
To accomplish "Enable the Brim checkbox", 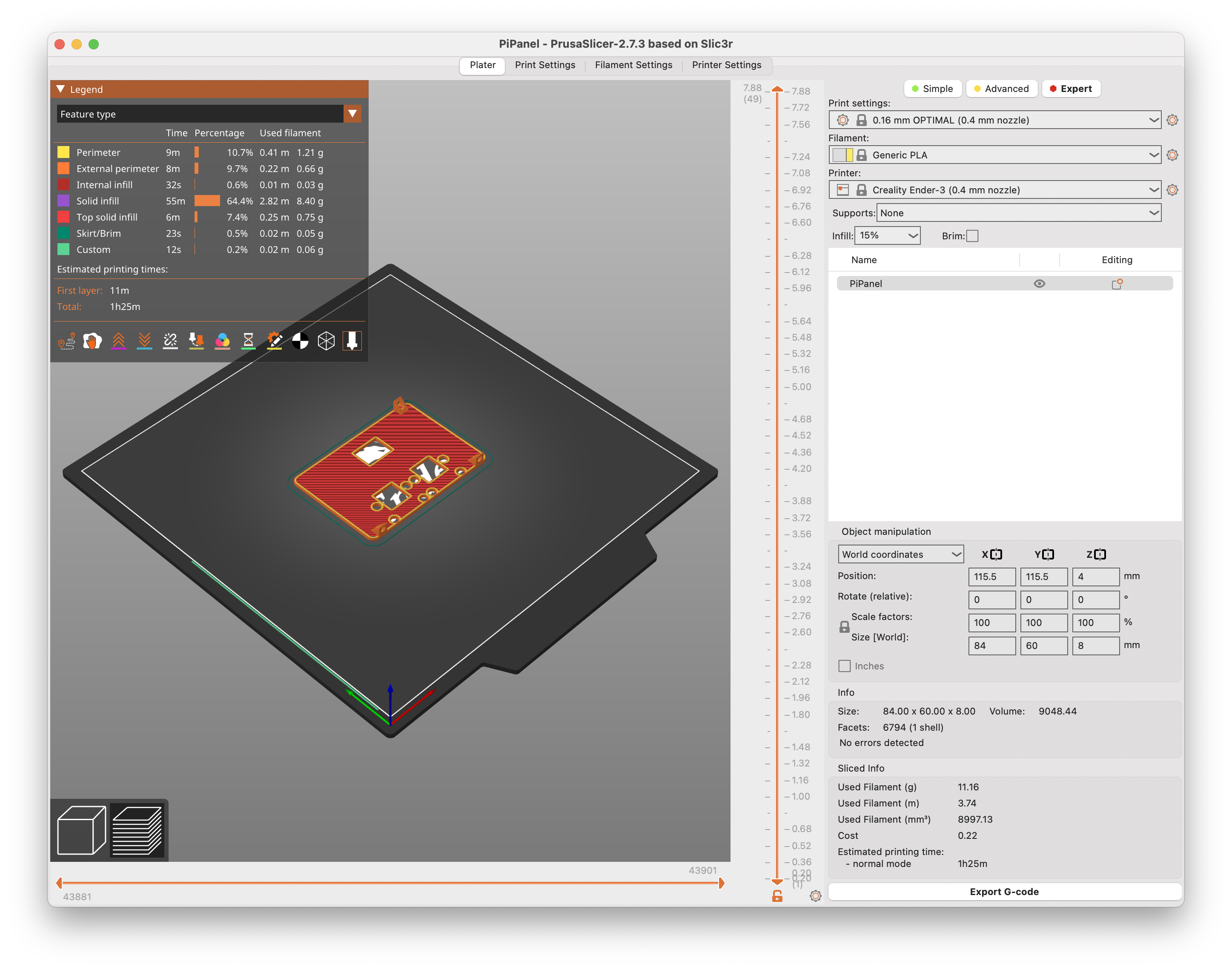I will click(972, 235).
